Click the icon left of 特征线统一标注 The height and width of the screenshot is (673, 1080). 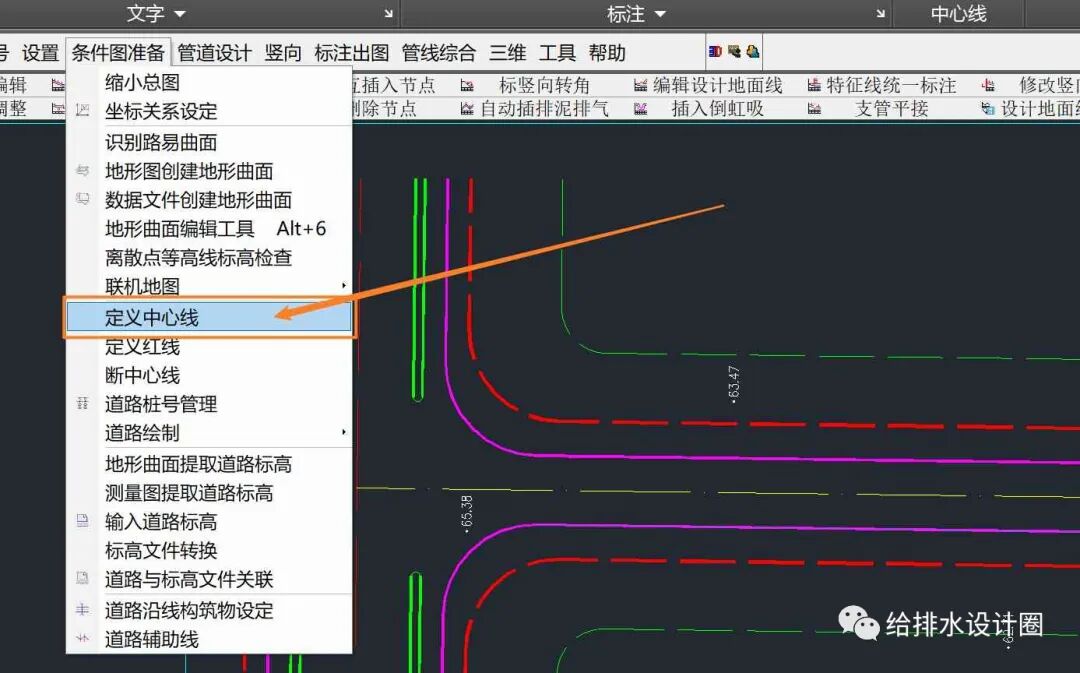814,85
